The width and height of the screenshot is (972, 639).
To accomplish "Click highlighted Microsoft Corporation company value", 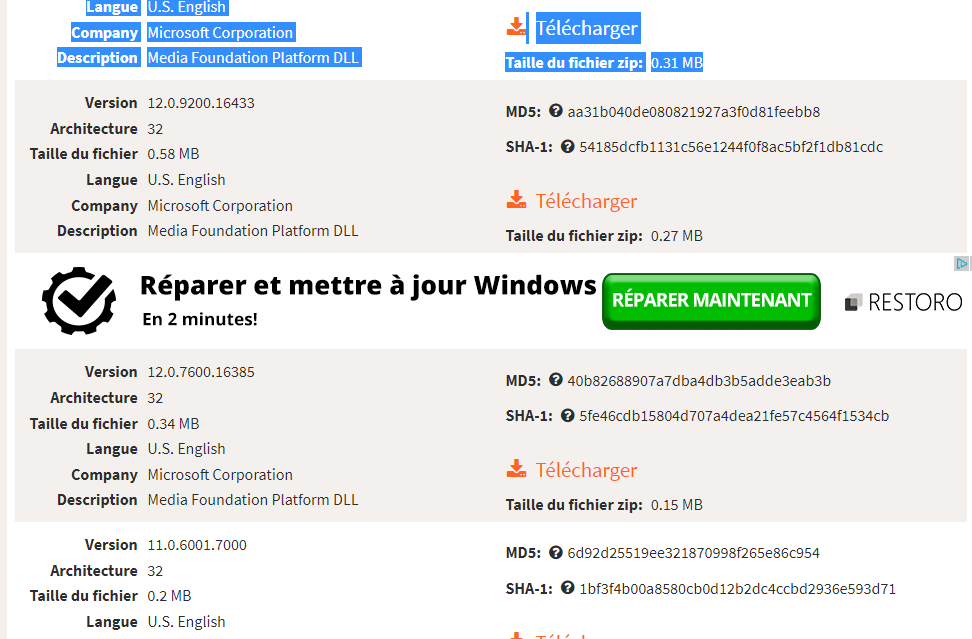I will coord(221,33).
